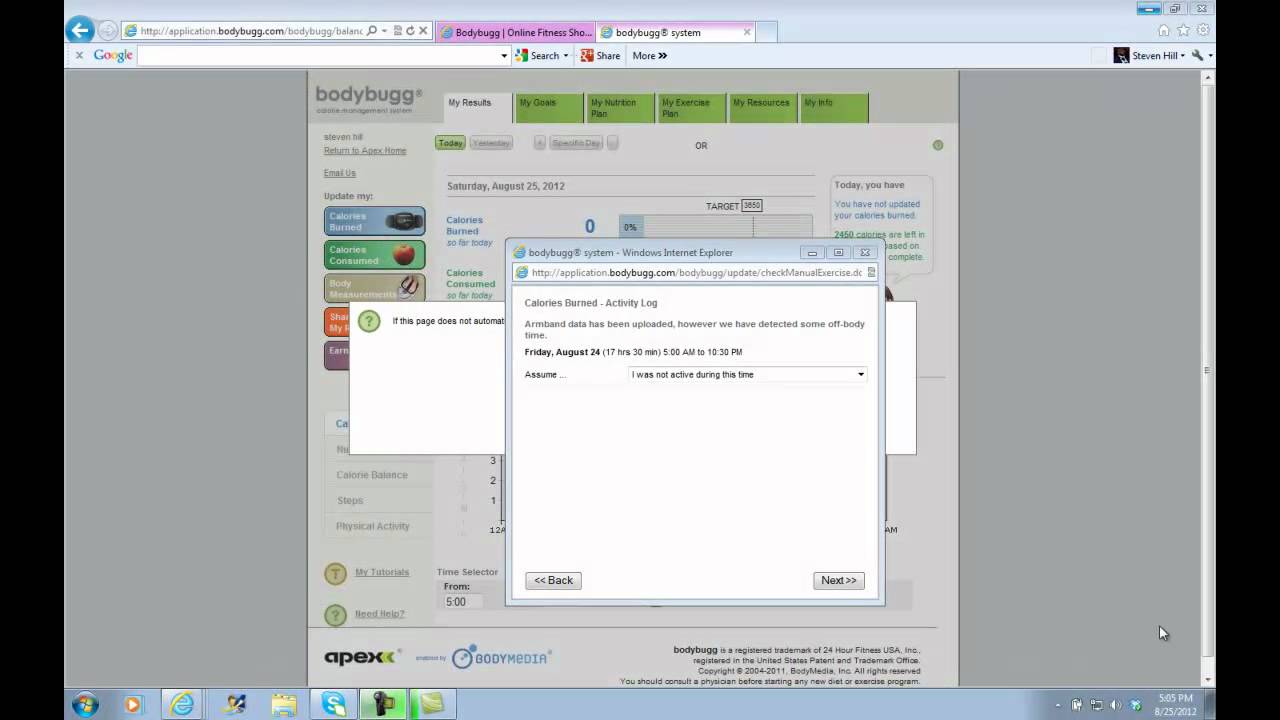Click the apex logo in footer

[362, 657]
